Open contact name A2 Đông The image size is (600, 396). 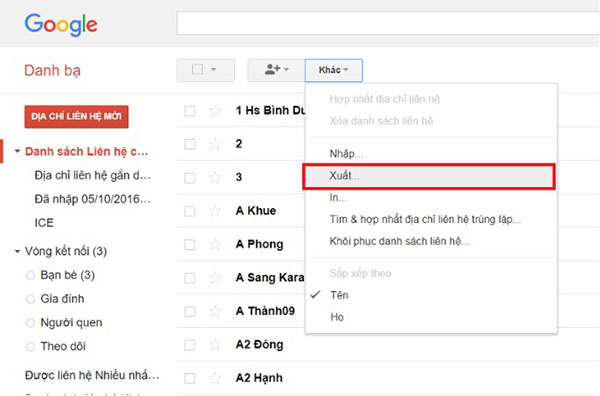[259, 345]
